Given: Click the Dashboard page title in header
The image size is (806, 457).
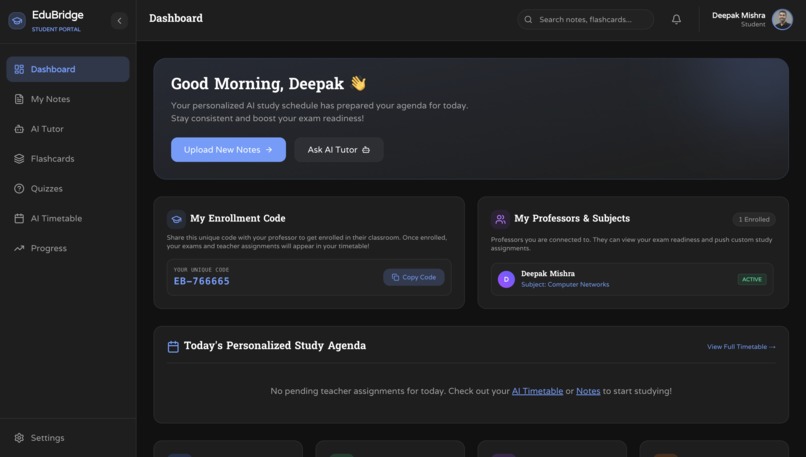Looking at the screenshot, I should pyautogui.click(x=176, y=19).
